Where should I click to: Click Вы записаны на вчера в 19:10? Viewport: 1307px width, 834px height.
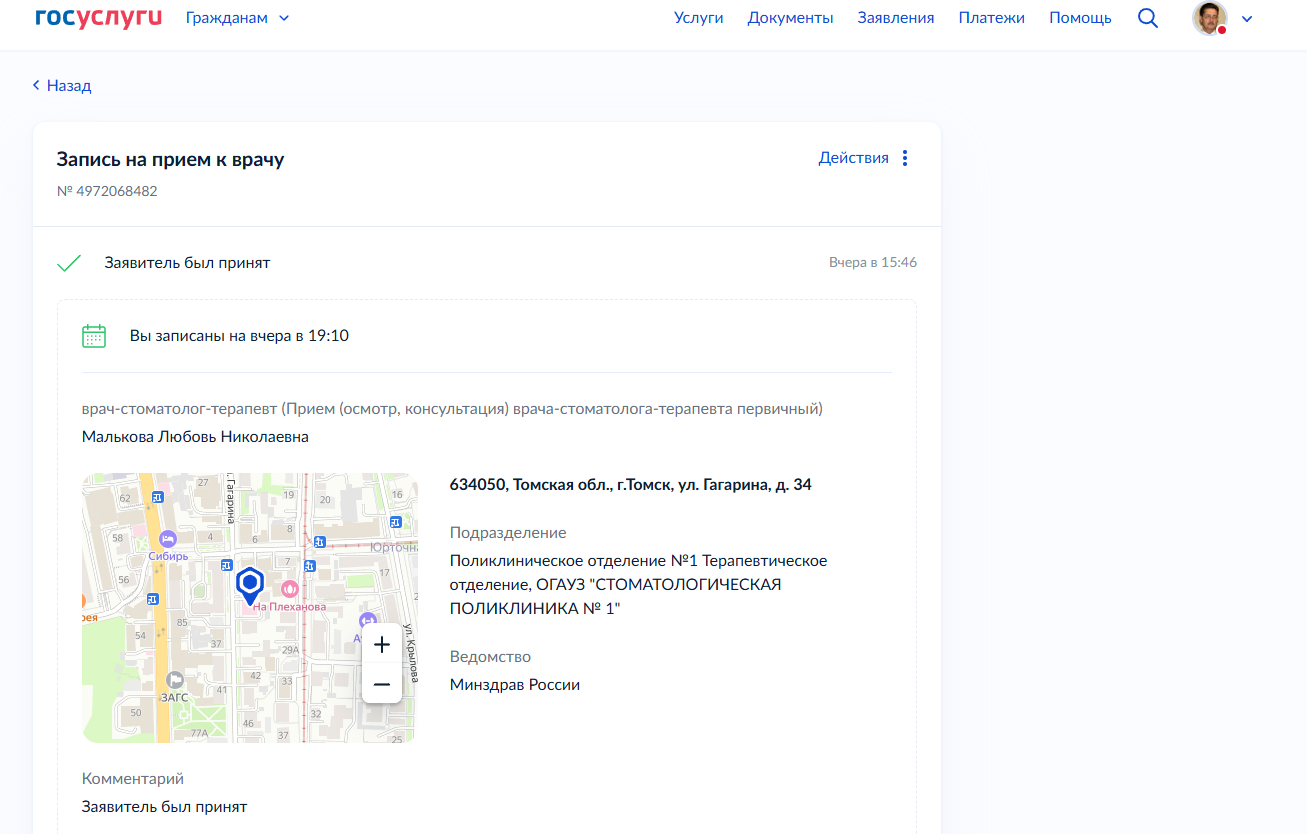[x=239, y=336]
